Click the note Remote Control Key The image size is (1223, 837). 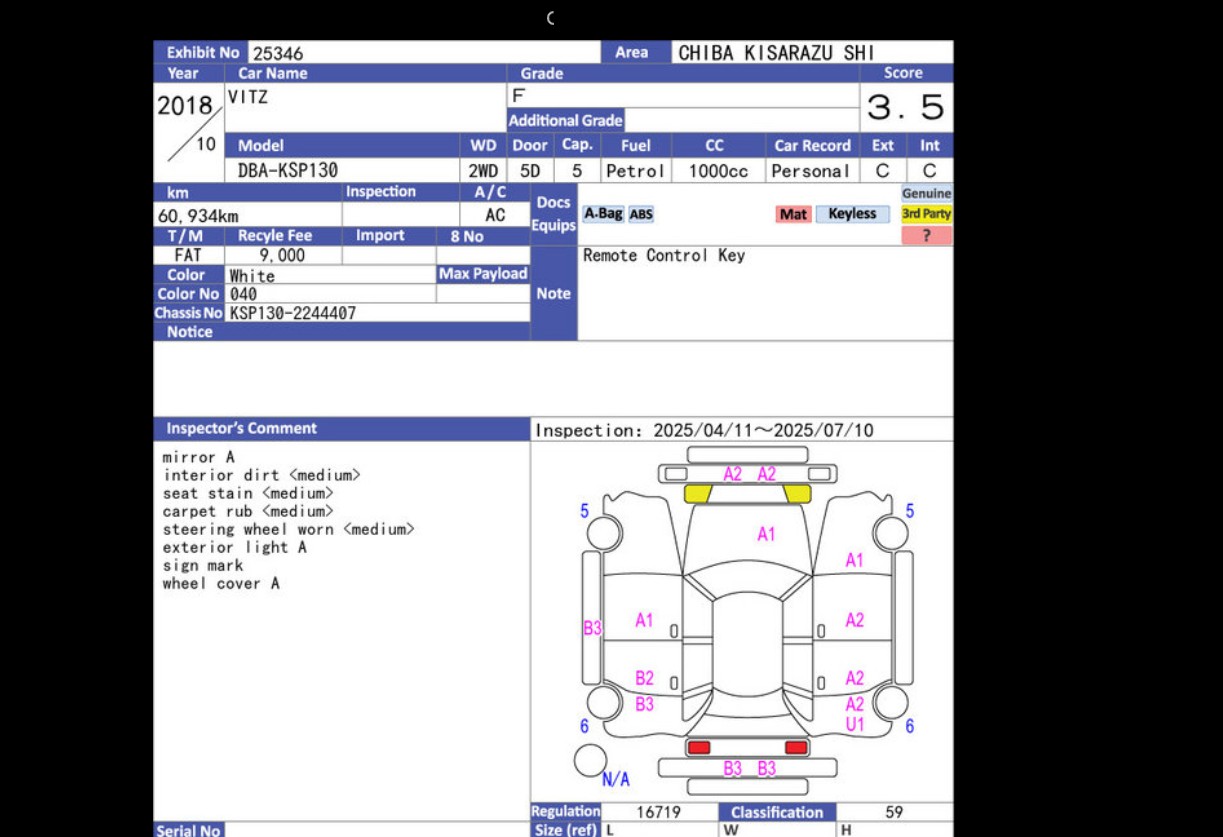coord(664,255)
